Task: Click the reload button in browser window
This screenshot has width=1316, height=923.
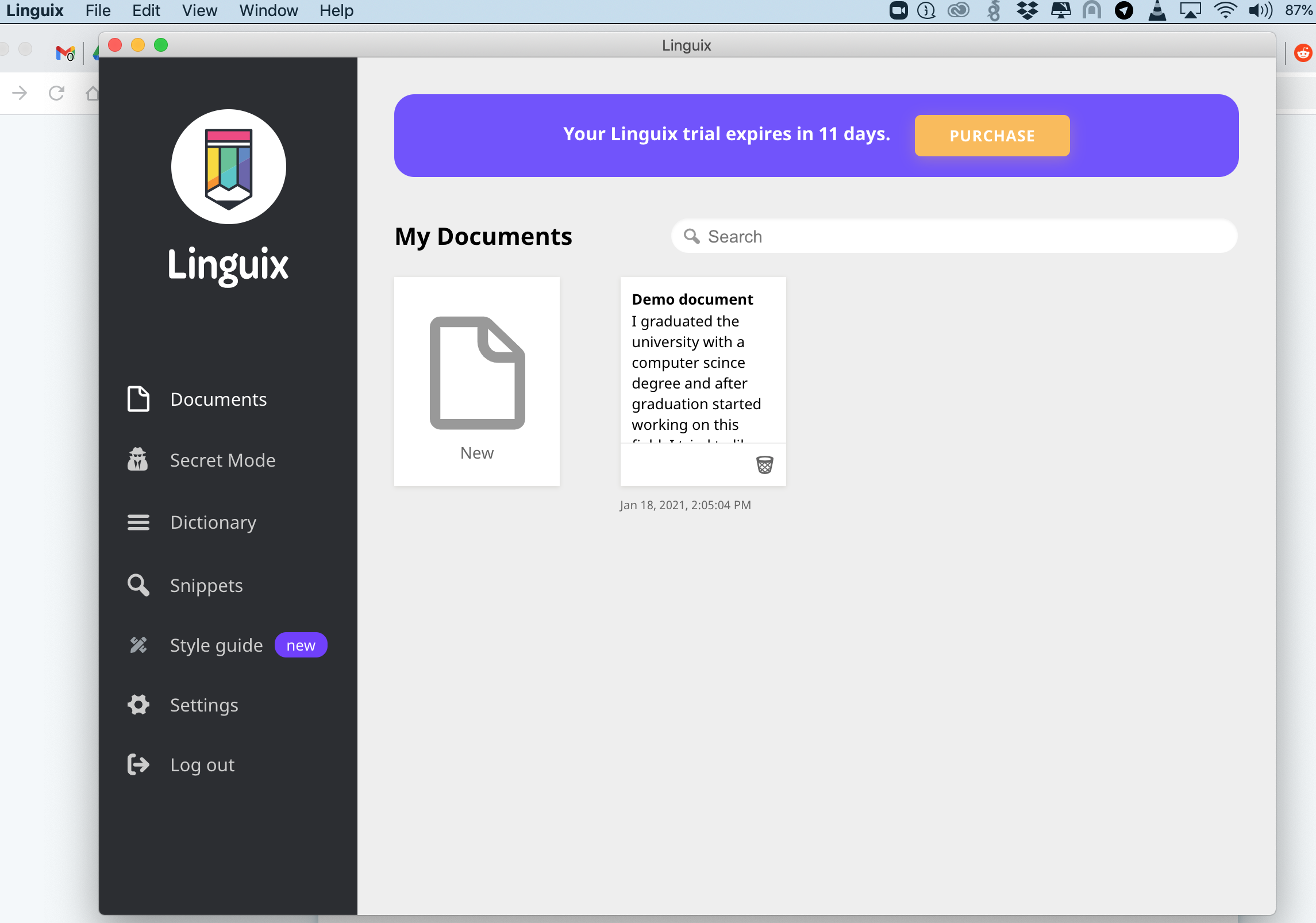Action: point(56,93)
